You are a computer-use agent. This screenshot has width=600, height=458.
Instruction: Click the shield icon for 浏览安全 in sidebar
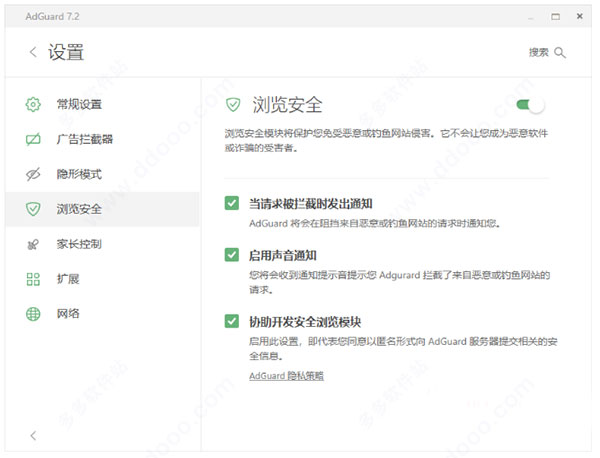pyautogui.click(x=33, y=209)
